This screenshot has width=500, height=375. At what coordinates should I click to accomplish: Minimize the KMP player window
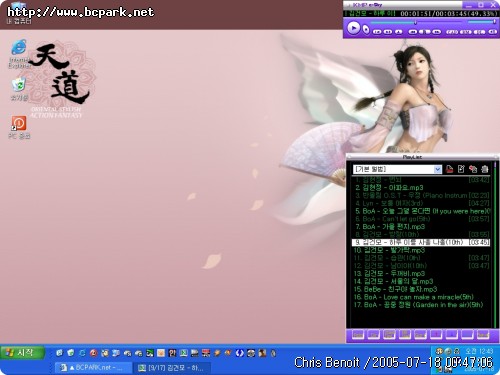tap(469, 5)
